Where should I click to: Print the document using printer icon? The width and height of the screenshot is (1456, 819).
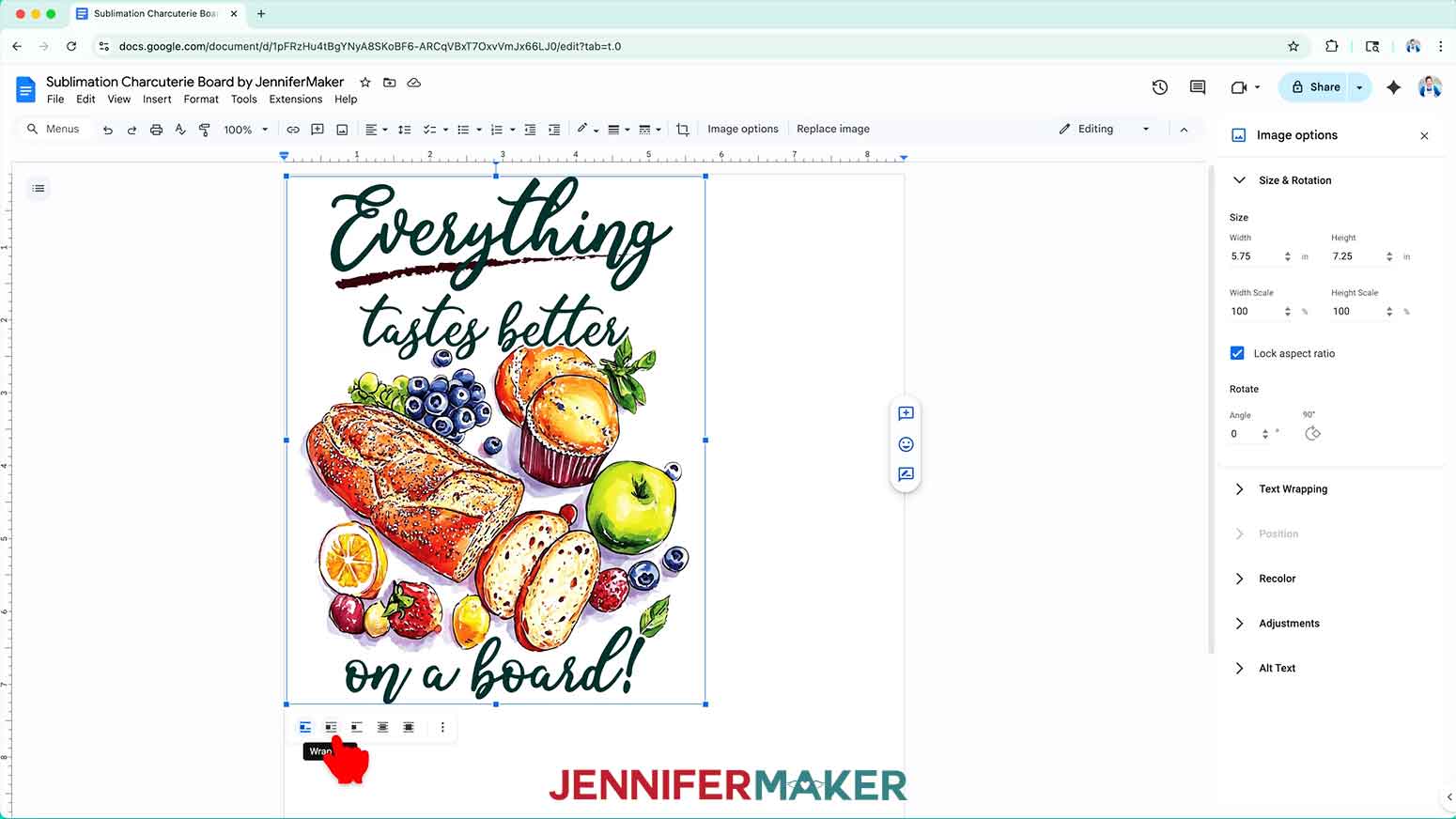point(156,130)
